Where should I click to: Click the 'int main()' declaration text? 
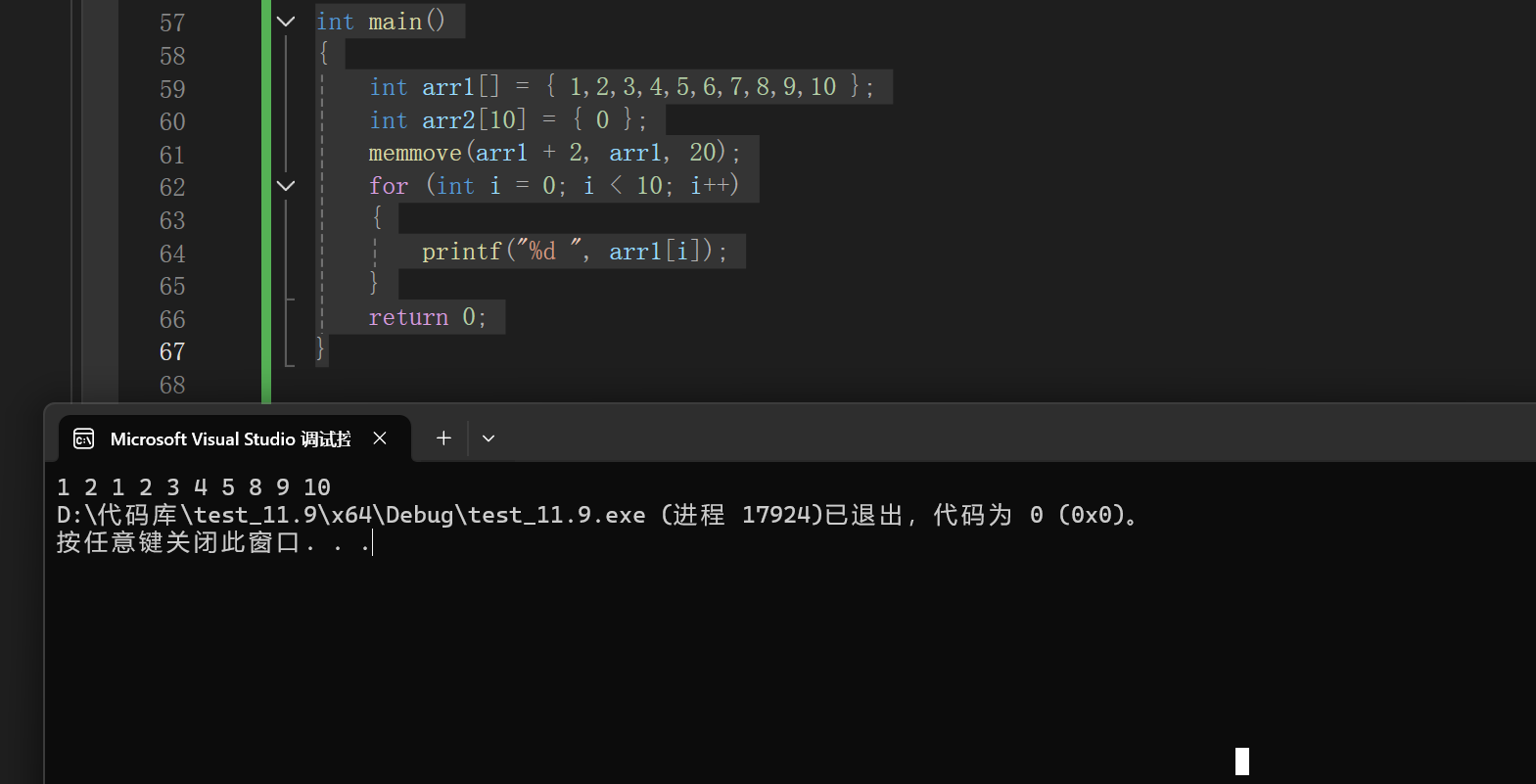click(x=381, y=22)
